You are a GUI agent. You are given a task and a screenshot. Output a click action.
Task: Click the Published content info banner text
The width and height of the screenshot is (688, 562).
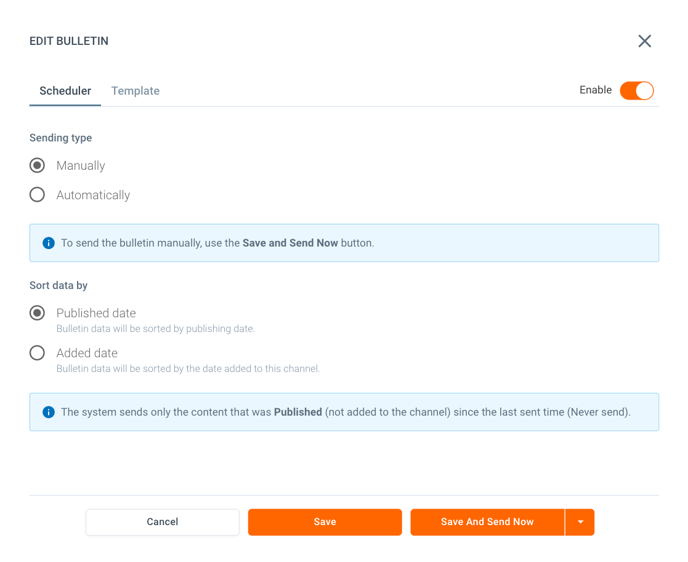345,412
